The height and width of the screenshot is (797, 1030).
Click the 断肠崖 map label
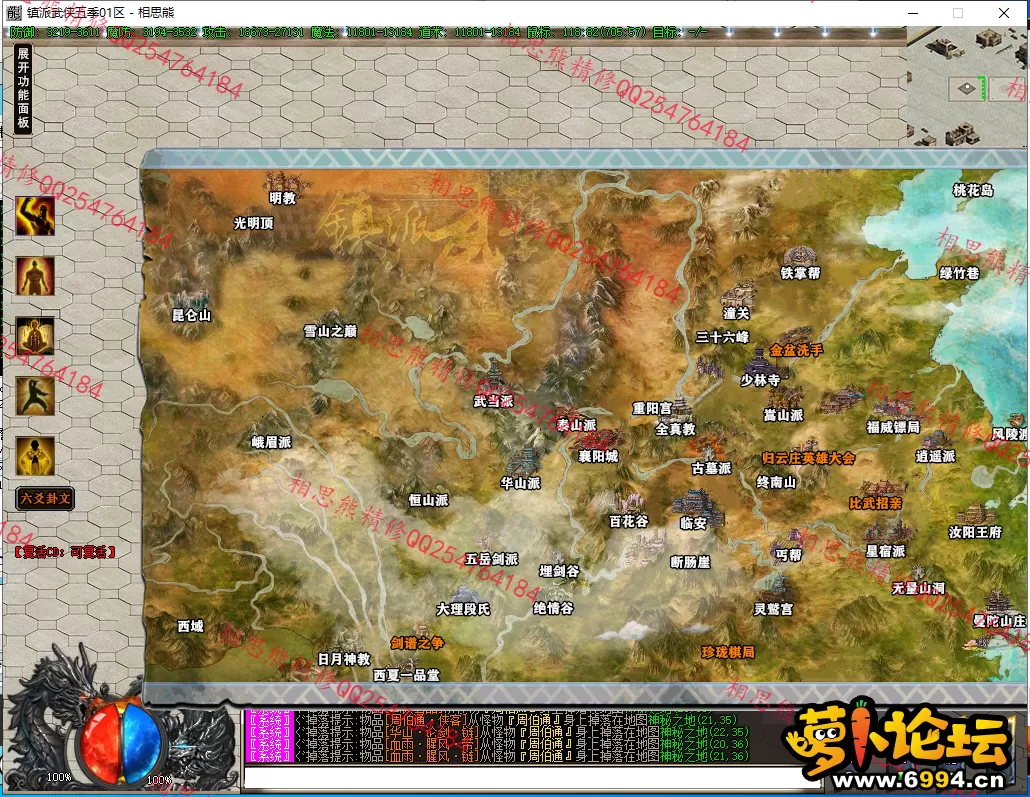(690, 562)
